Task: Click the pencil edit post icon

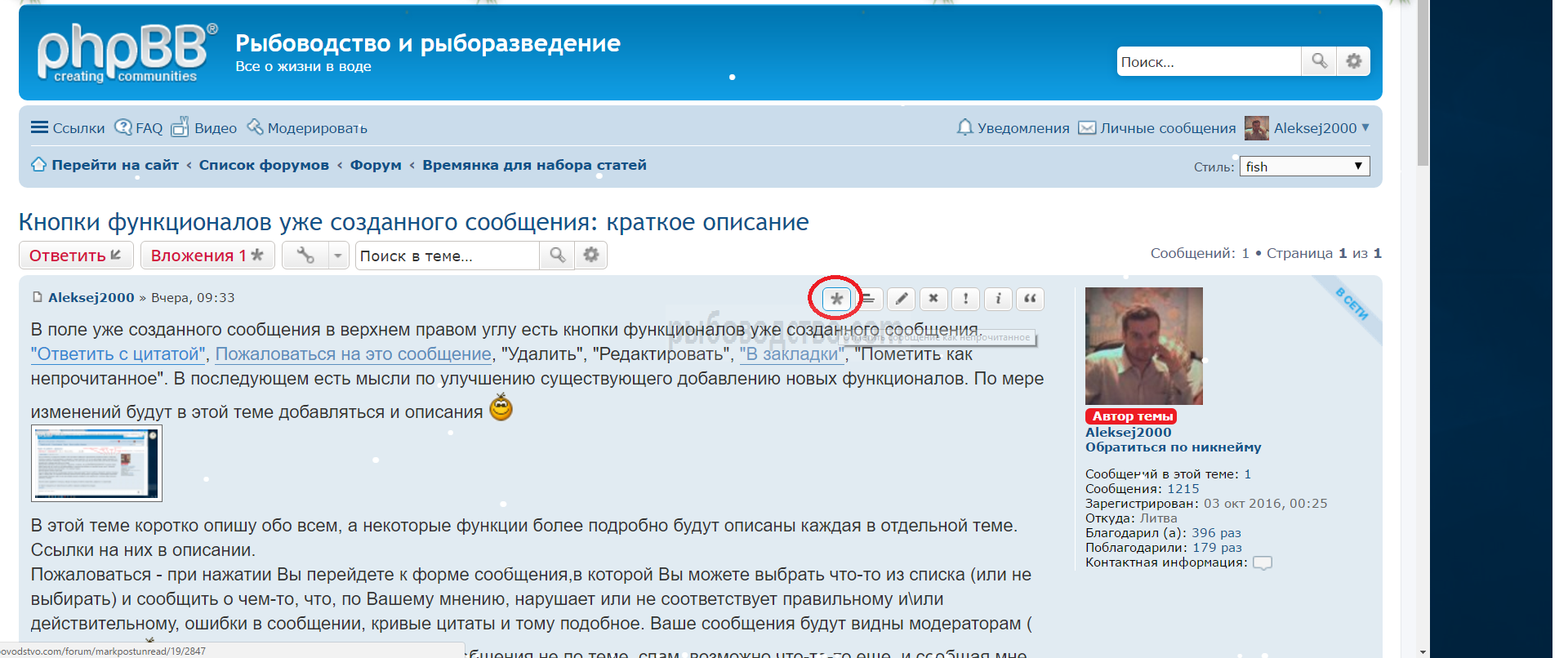Action: (901, 299)
